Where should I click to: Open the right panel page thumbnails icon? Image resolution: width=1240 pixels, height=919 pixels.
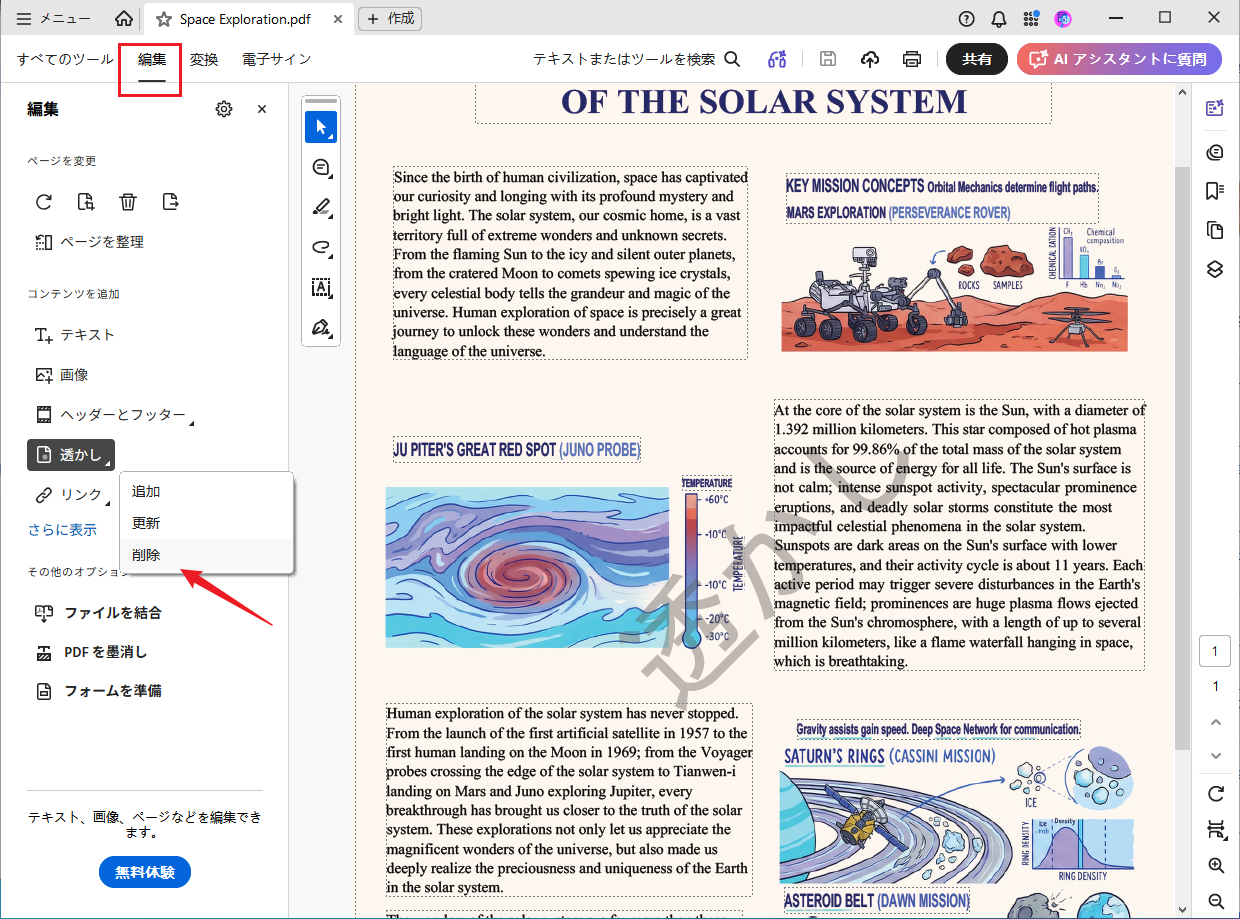pos(1215,230)
